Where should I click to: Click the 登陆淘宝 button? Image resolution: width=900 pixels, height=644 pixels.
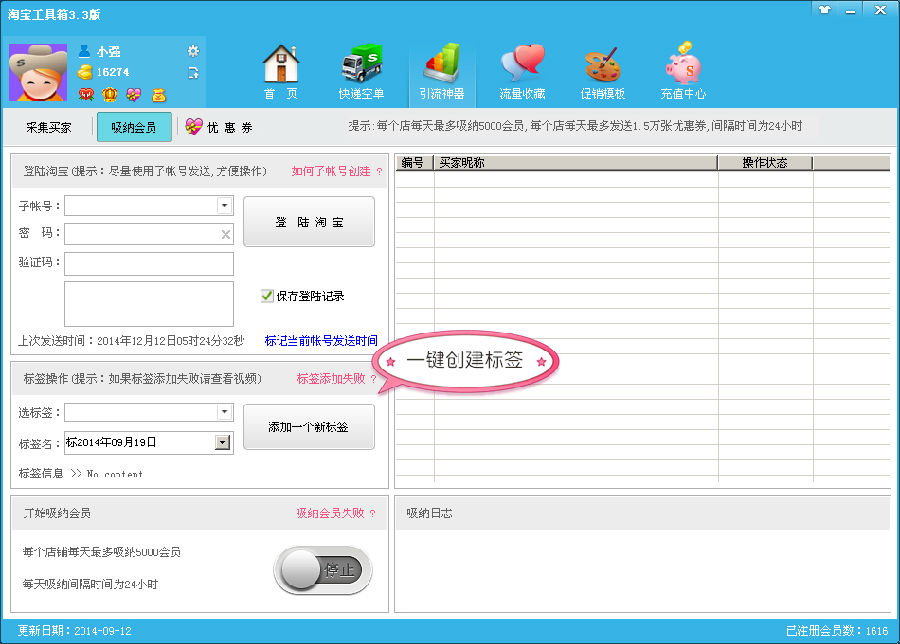coord(309,222)
